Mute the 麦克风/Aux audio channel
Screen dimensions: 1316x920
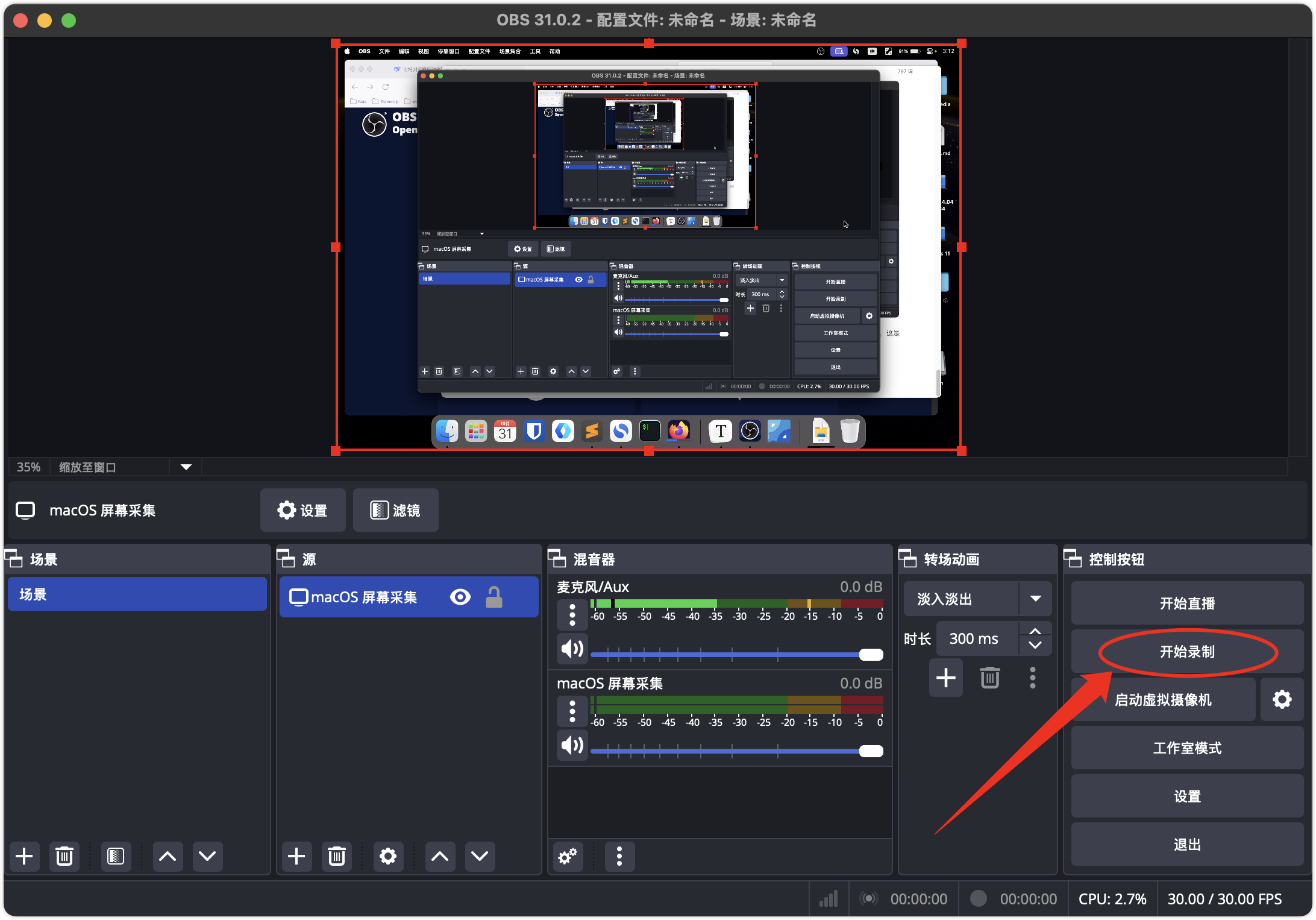572,649
